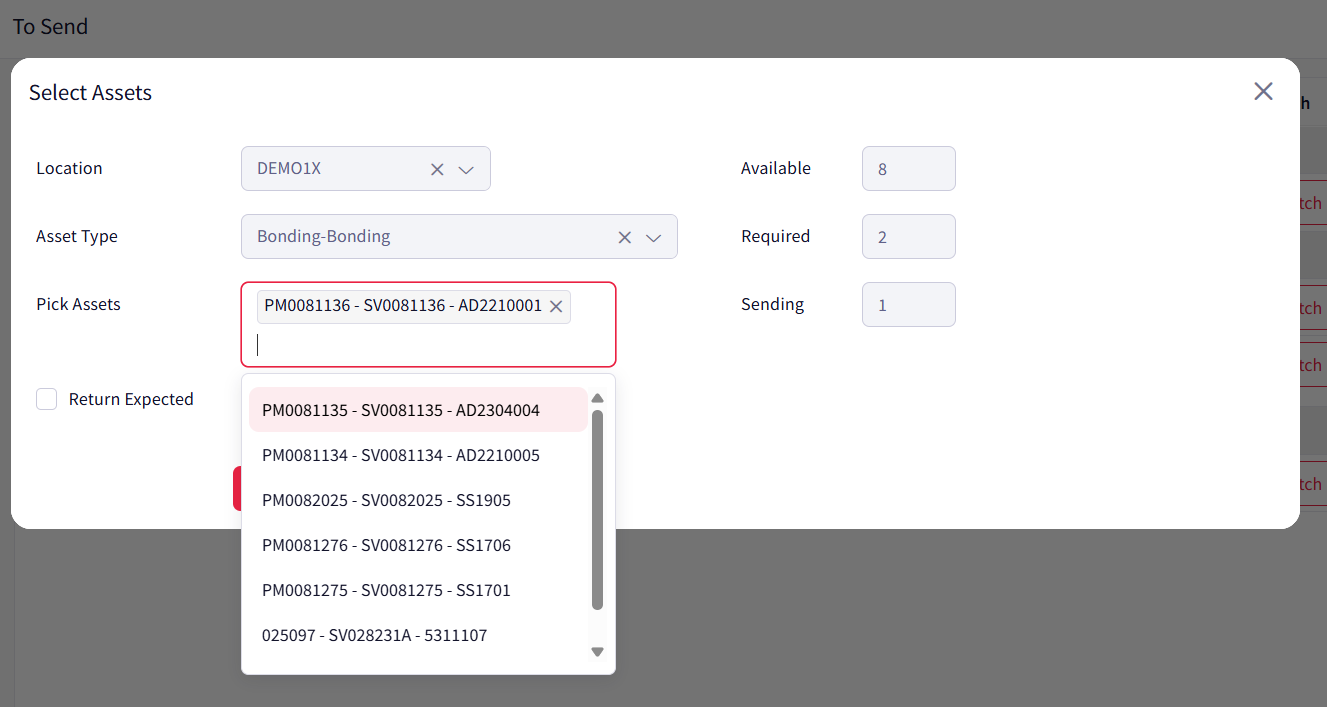Image resolution: width=1327 pixels, height=707 pixels.
Task: Click the asset dropdown scrollbar thumb
Action: (598, 510)
